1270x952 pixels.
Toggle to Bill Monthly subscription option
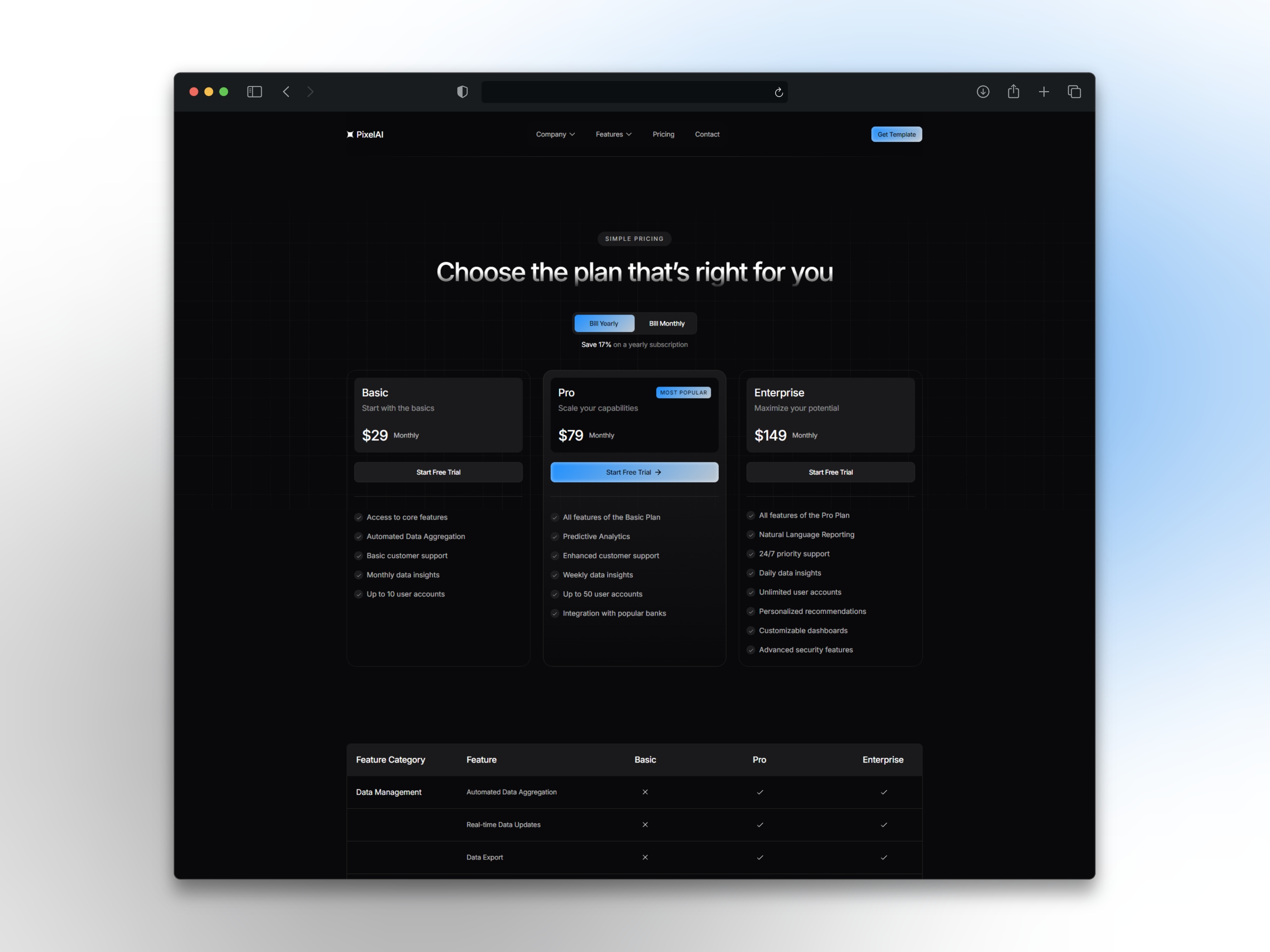coord(665,323)
